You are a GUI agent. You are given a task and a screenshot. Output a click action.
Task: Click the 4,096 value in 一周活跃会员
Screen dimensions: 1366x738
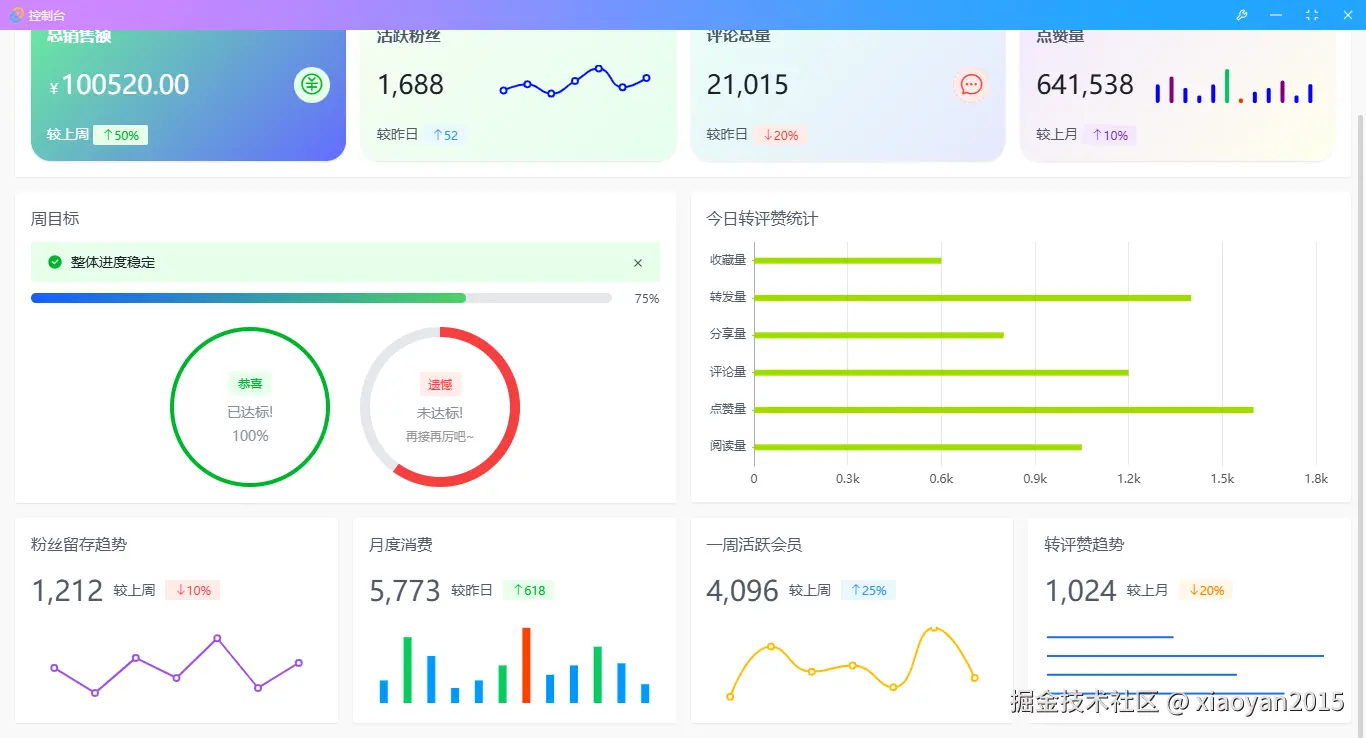pyautogui.click(x=743, y=591)
